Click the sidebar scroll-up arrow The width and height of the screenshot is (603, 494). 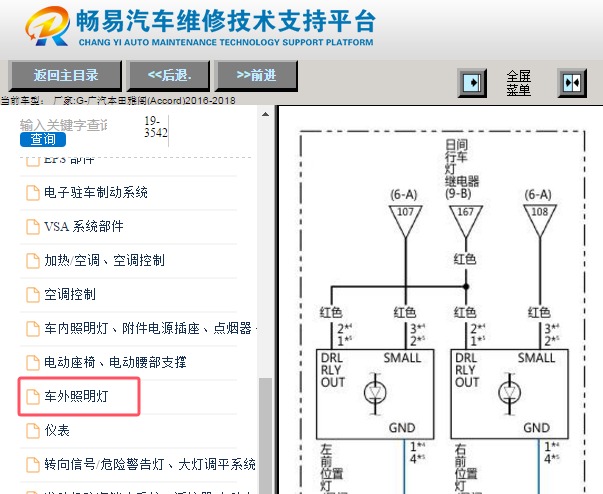(265, 114)
